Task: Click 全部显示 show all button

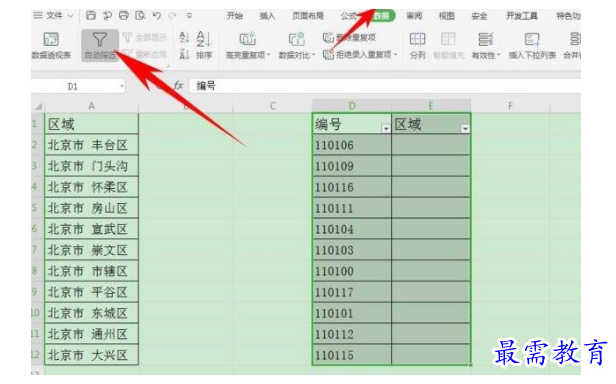Action: (x=145, y=38)
